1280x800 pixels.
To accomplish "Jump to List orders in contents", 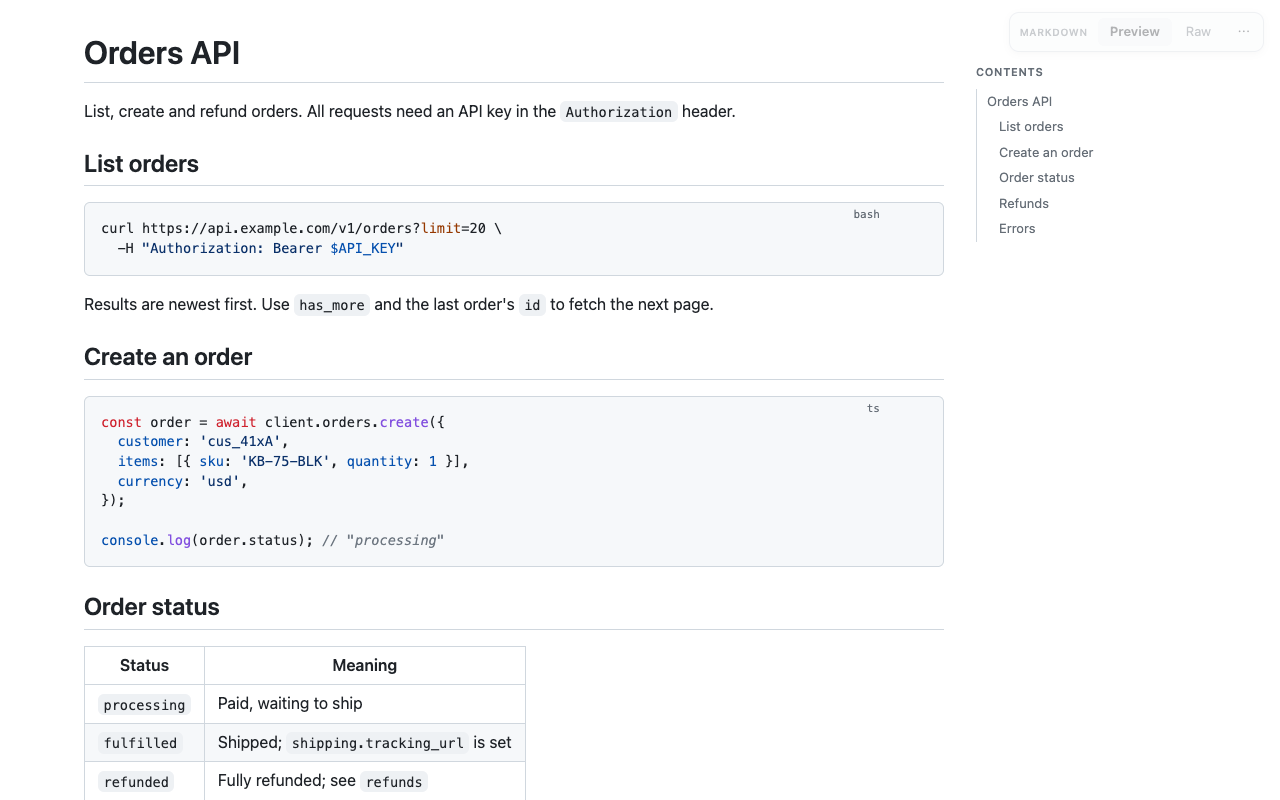I will pyautogui.click(x=1031, y=127).
